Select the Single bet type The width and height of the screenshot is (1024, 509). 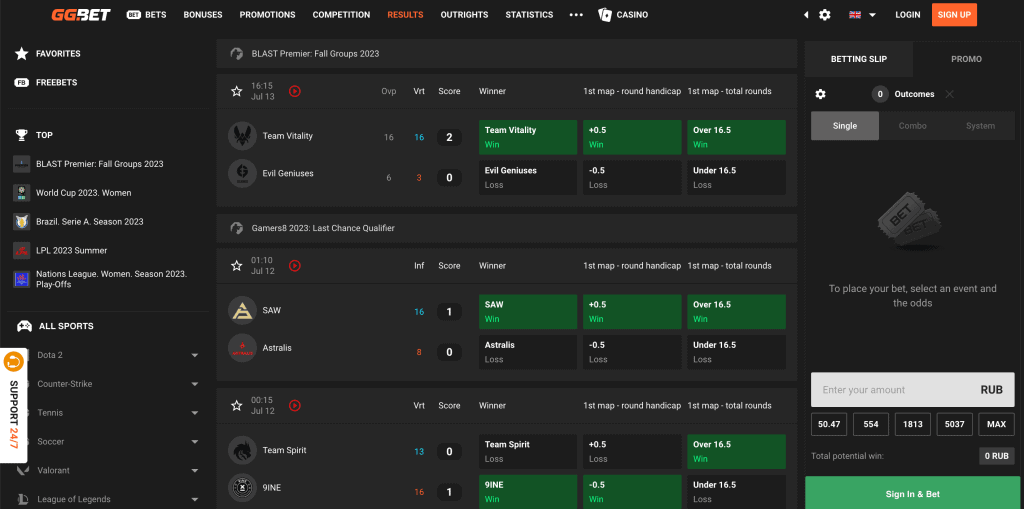pyautogui.click(x=845, y=126)
